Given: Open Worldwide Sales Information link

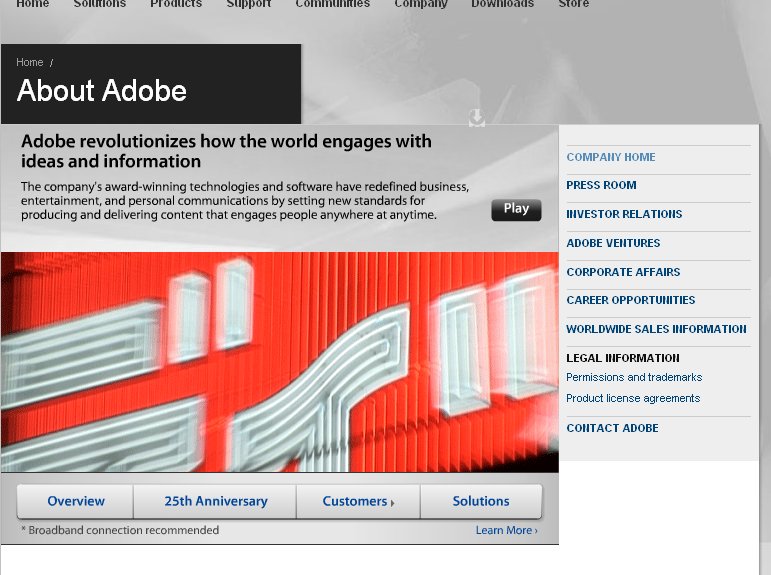Looking at the screenshot, I should tap(656, 329).
